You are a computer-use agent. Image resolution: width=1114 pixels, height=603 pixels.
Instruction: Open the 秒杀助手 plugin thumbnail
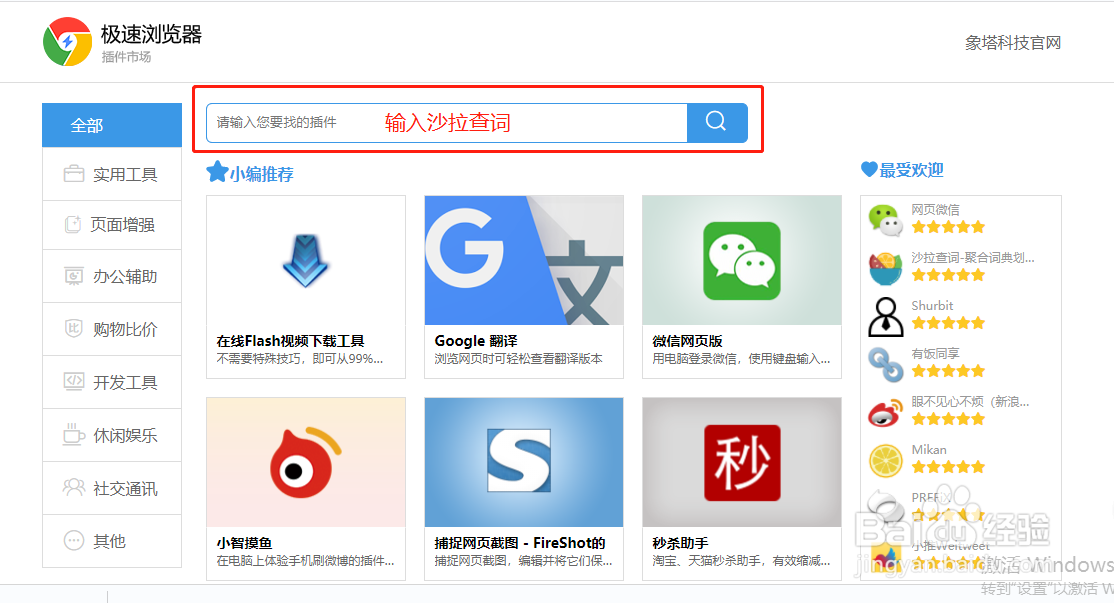point(742,462)
